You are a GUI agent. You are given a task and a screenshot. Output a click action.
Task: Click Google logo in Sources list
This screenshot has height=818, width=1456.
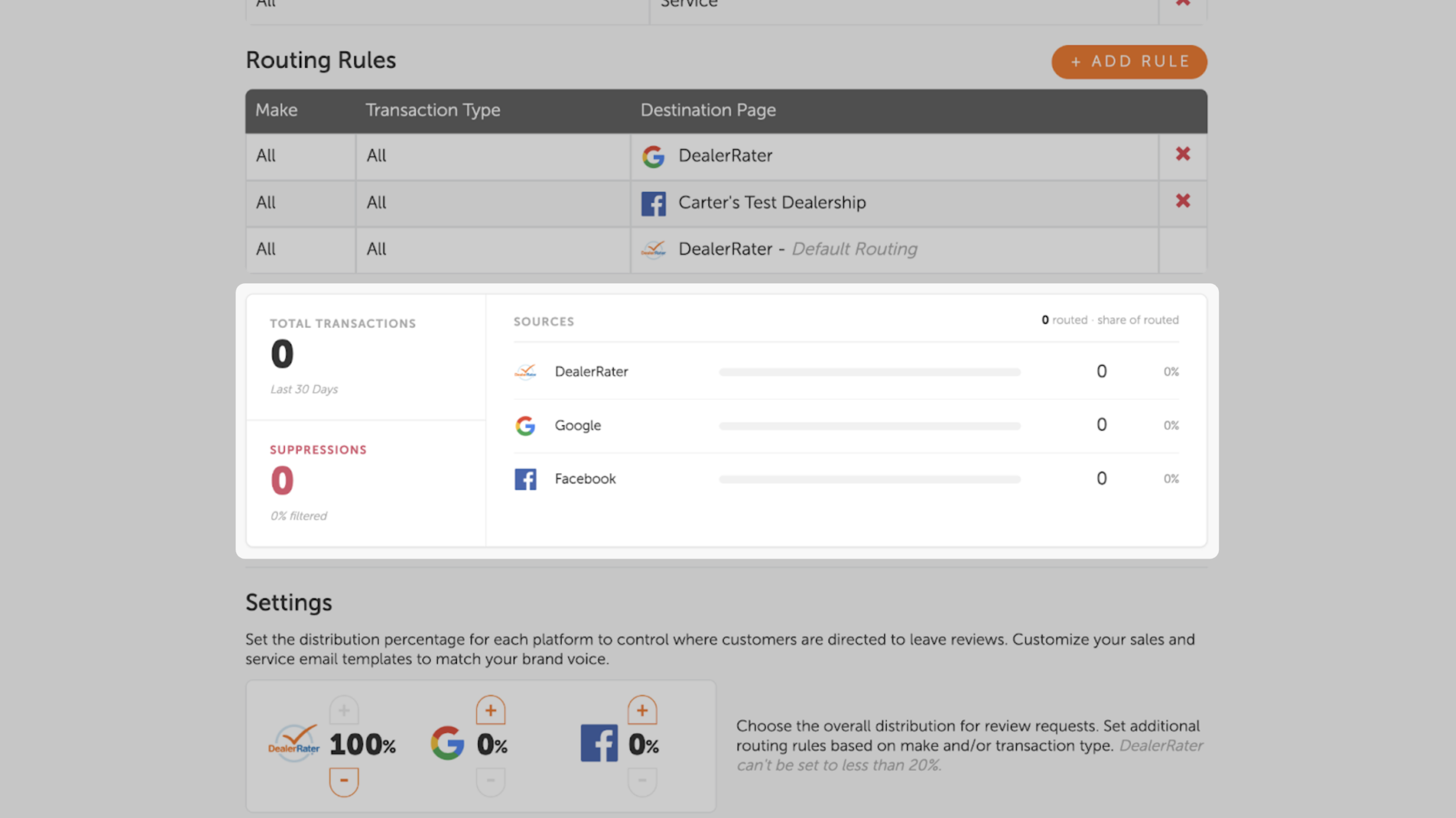(526, 425)
